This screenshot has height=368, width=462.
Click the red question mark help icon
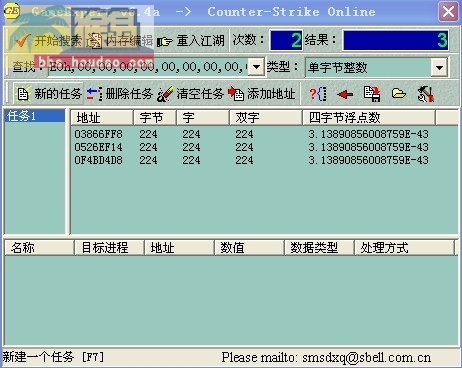318,94
